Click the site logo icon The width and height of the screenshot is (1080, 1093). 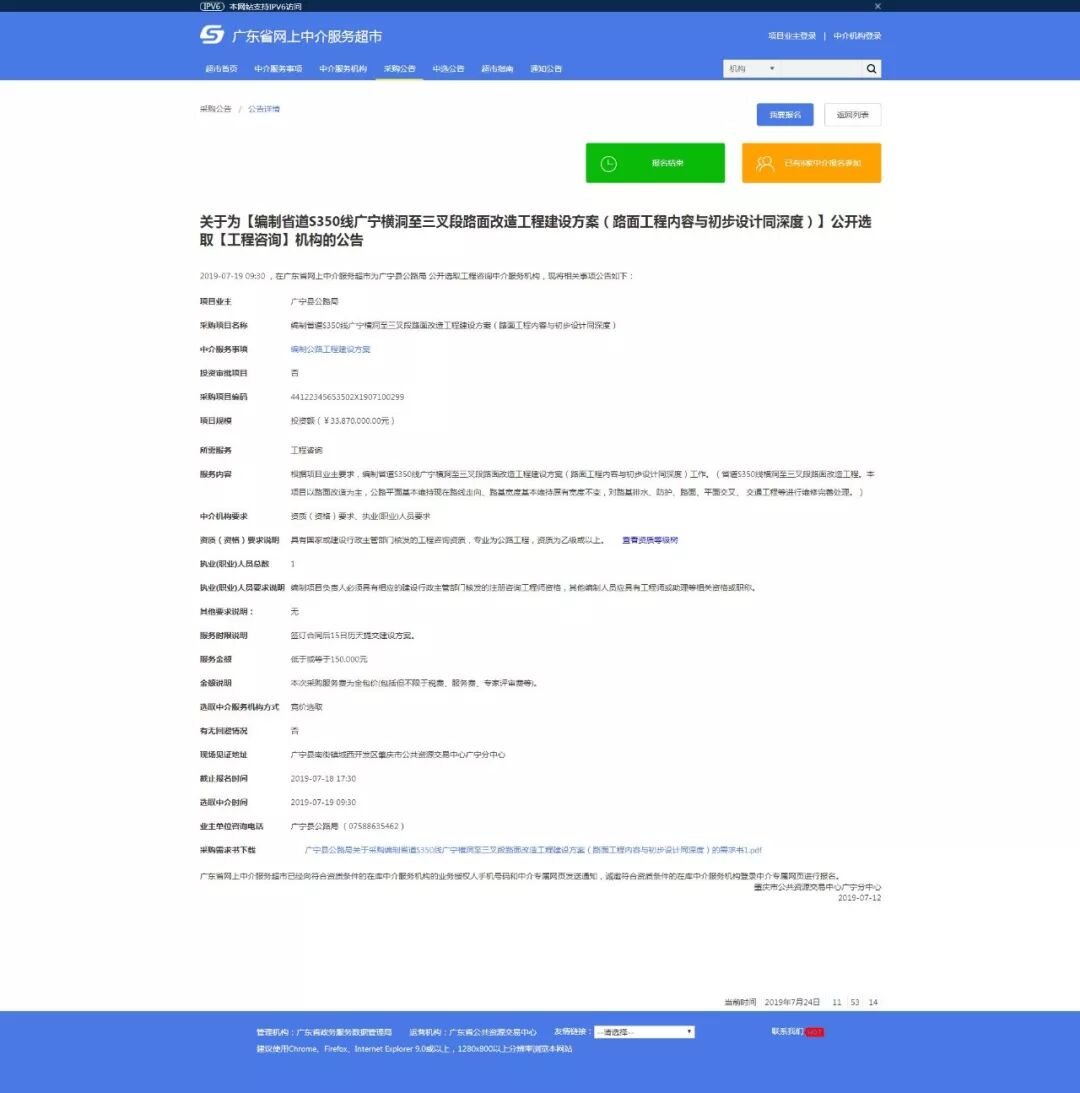tap(212, 35)
